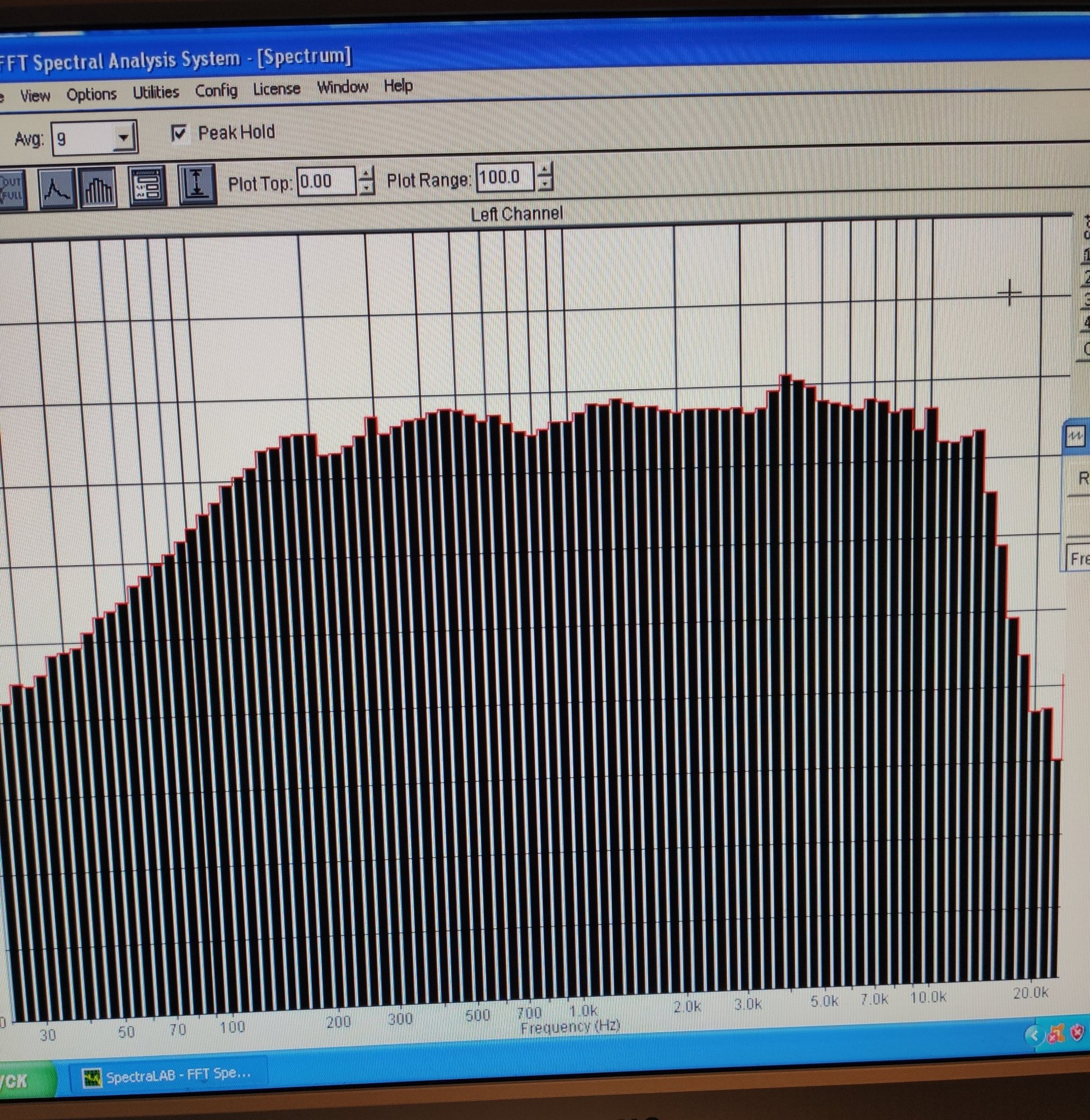Click the SpectraLAB icon in the taskbar button
The image size is (1090, 1120).
[92, 1079]
